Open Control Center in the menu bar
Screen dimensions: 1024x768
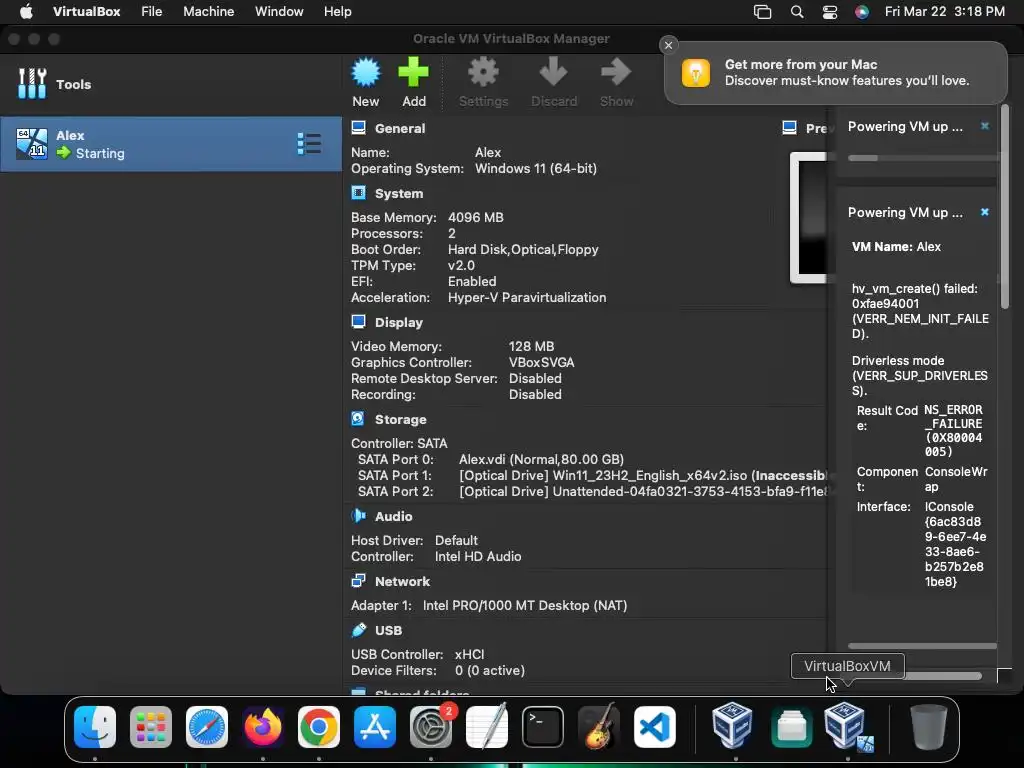[829, 12]
